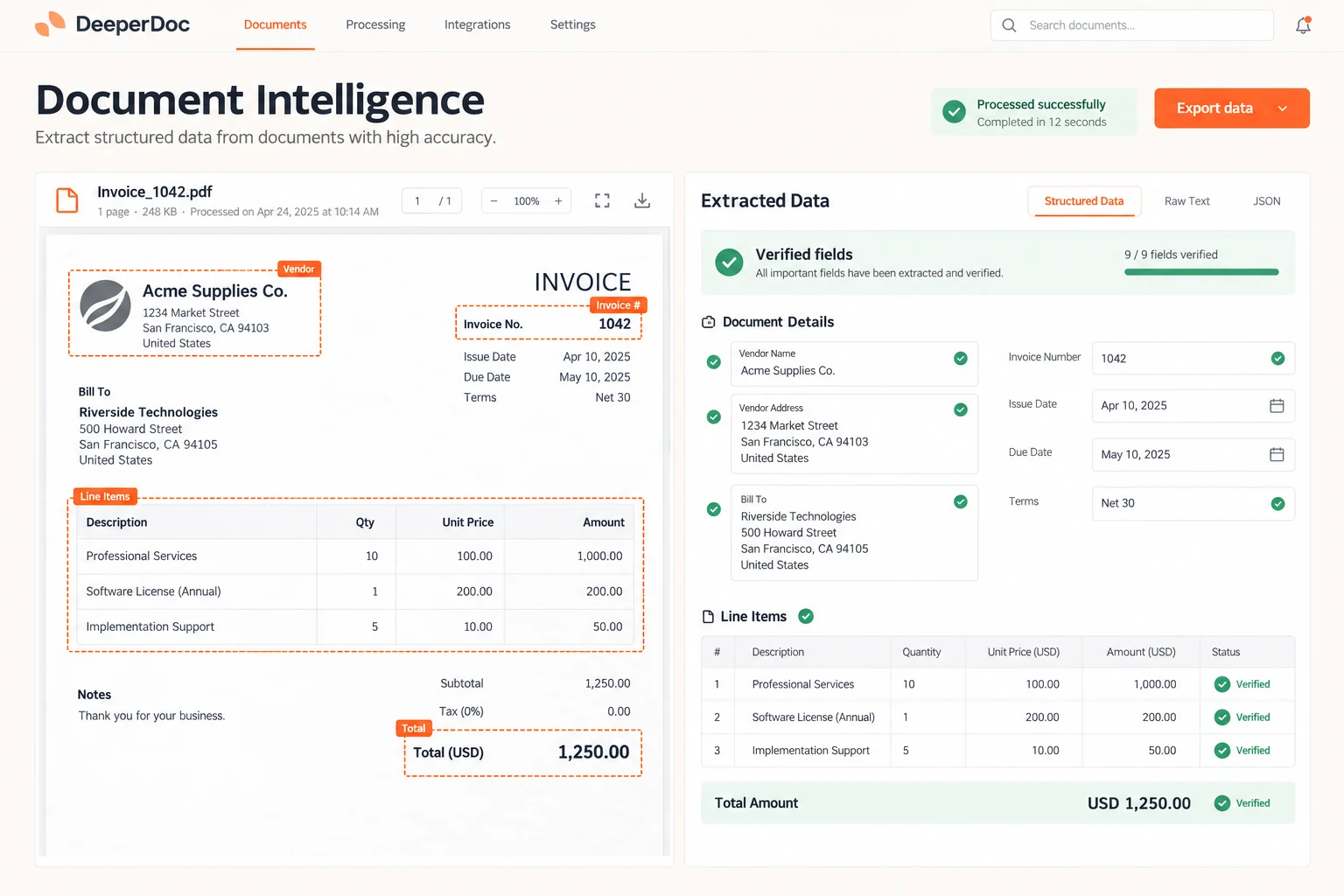
Task: Open the Settings tab
Action: pyautogui.click(x=572, y=24)
